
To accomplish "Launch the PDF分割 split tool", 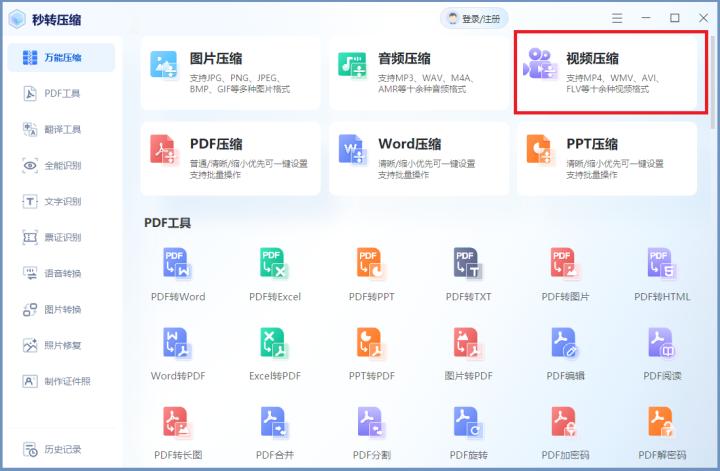I will 371,433.
